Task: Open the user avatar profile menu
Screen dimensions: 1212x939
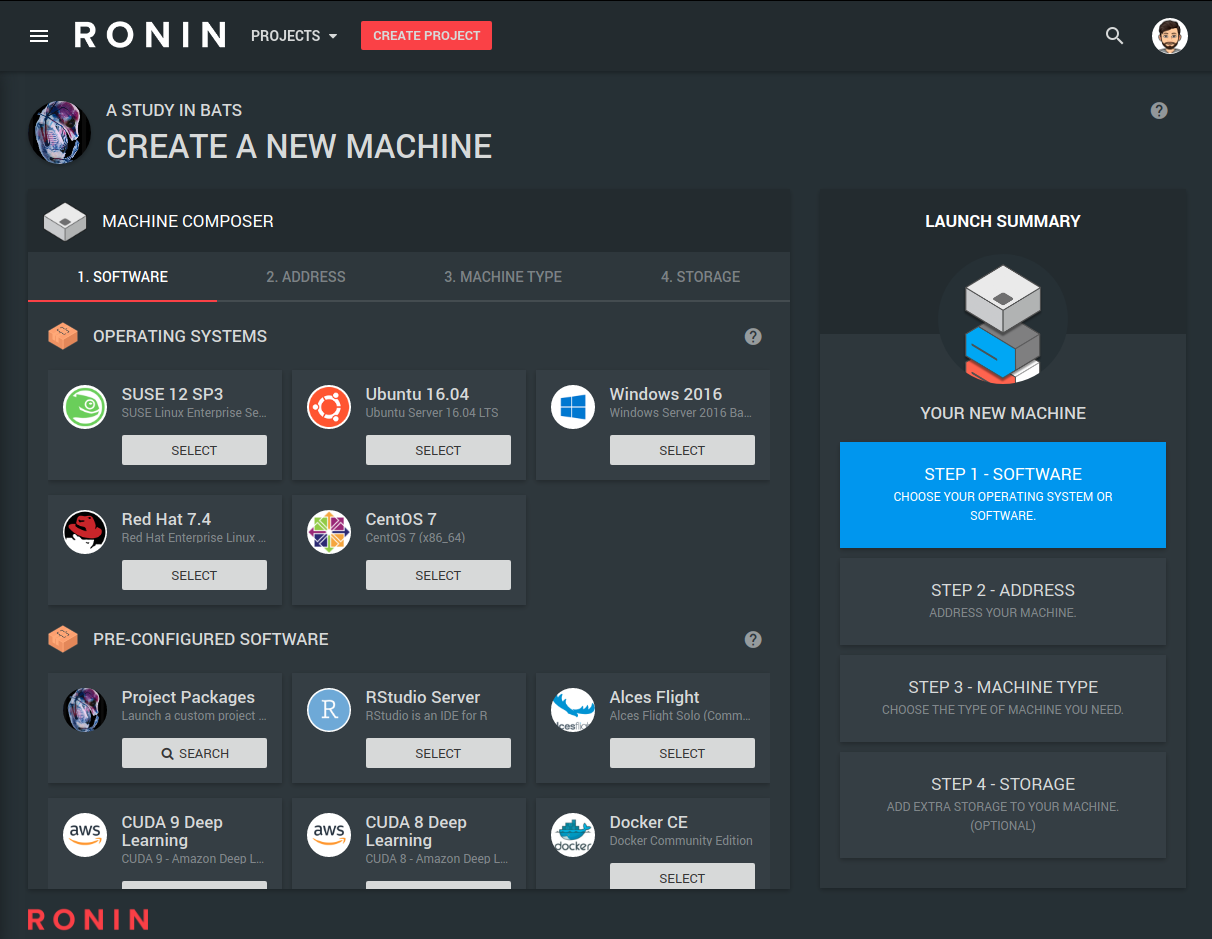Action: [1169, 36]
